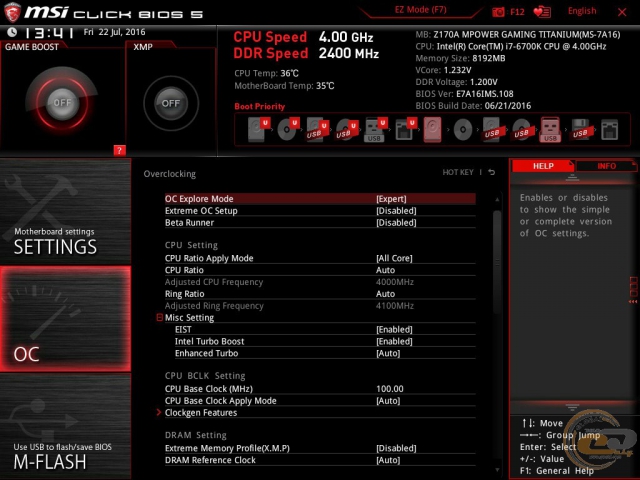Screen dimensions: 640x480
Task: Switch to the INFO tab
Action: (606, 166)
